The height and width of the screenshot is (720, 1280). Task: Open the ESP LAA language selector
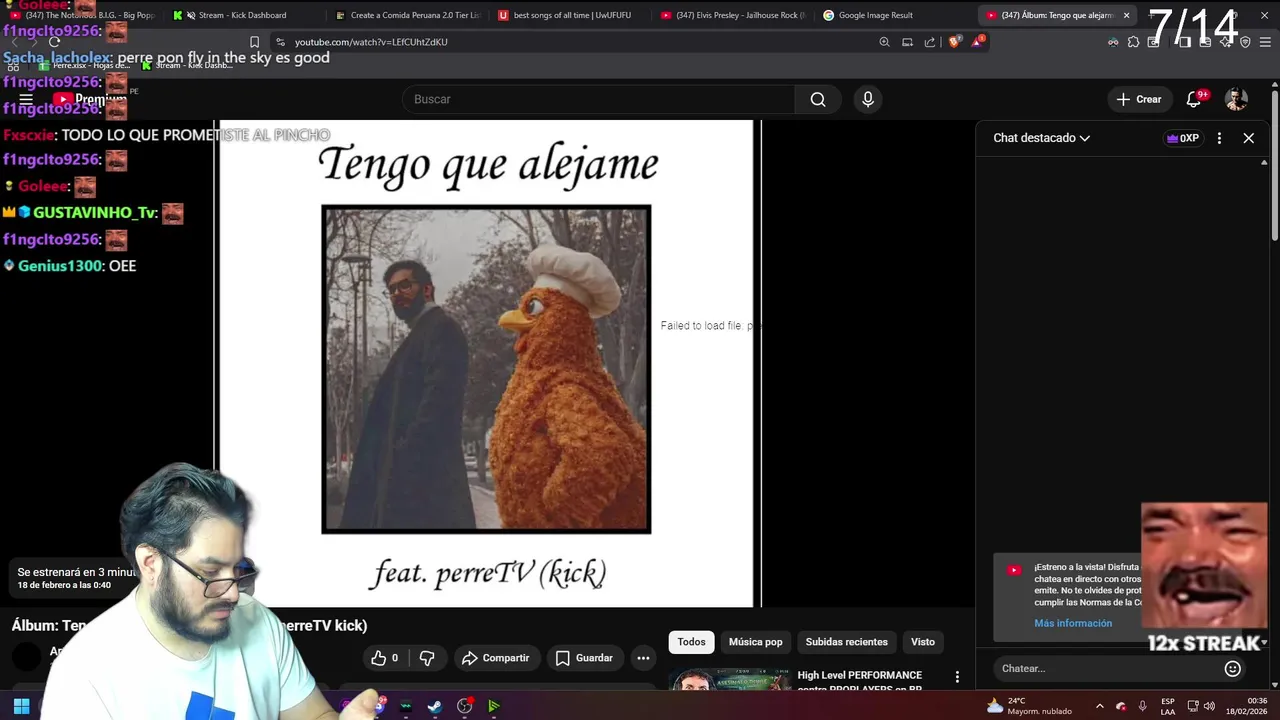(1168, 706)
